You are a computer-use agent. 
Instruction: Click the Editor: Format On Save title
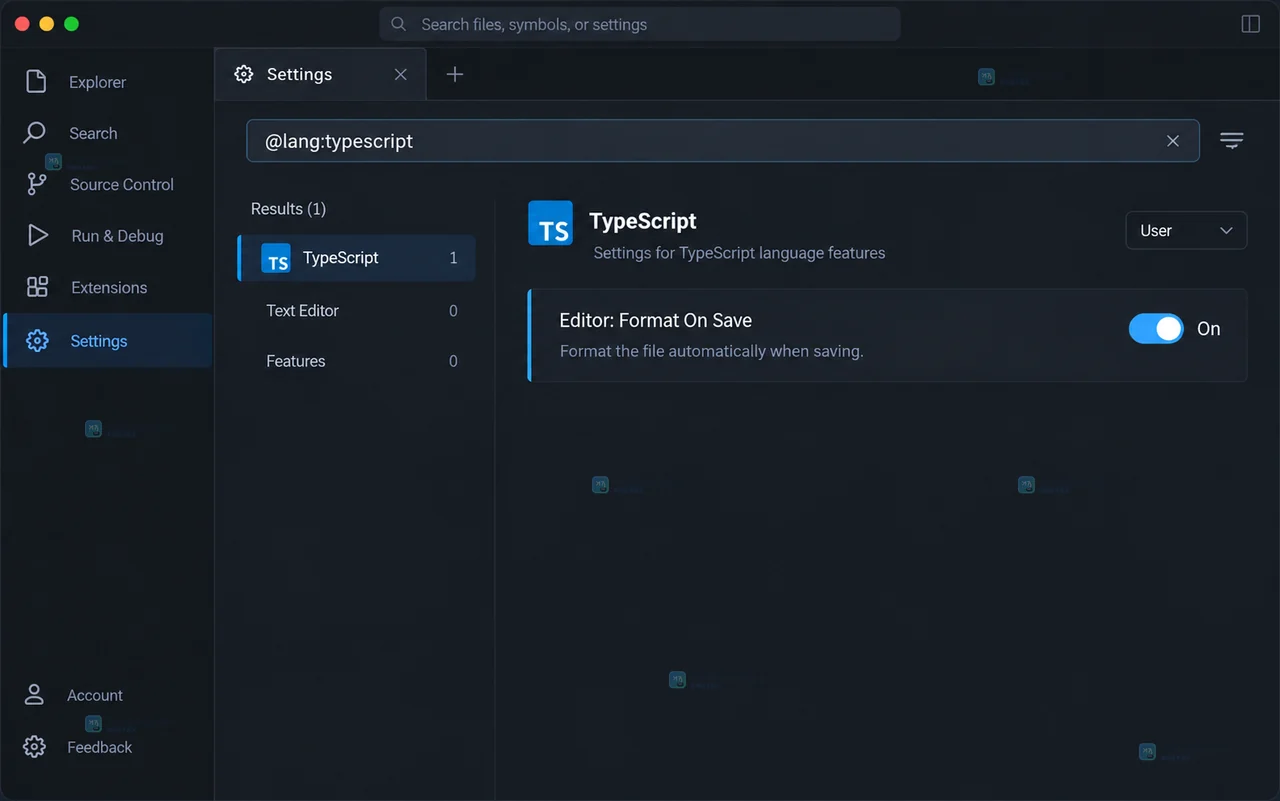[x=655, y=320]
